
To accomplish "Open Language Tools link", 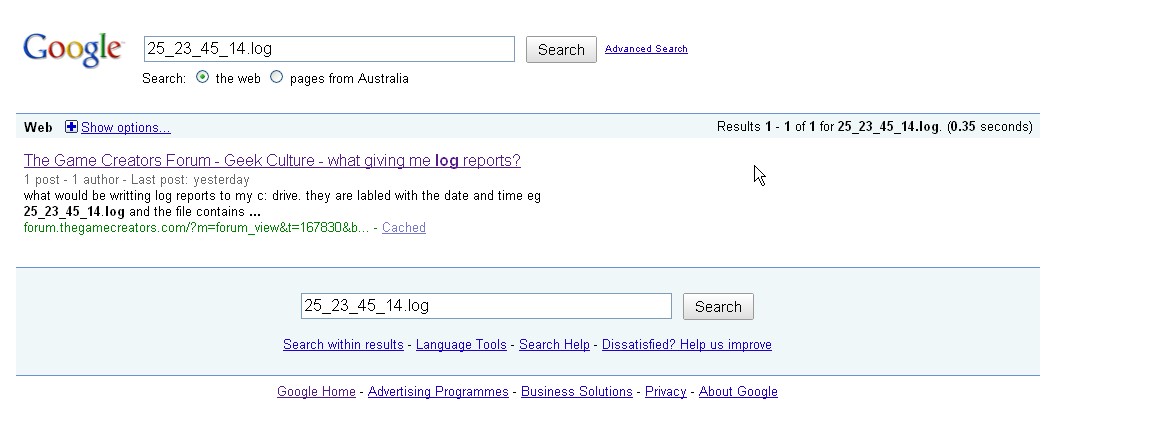I will point(461,345).
